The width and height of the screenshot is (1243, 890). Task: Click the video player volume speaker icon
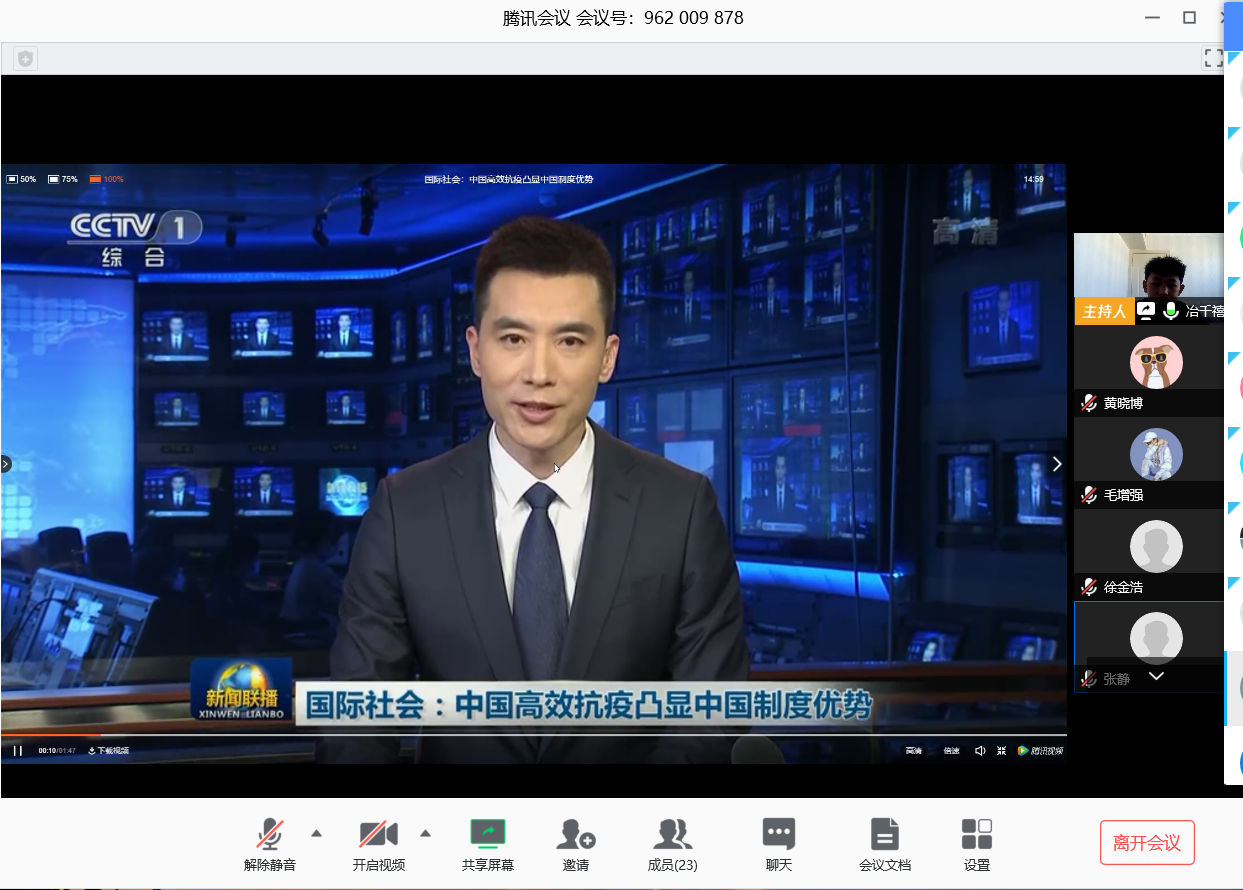point(979,751)
